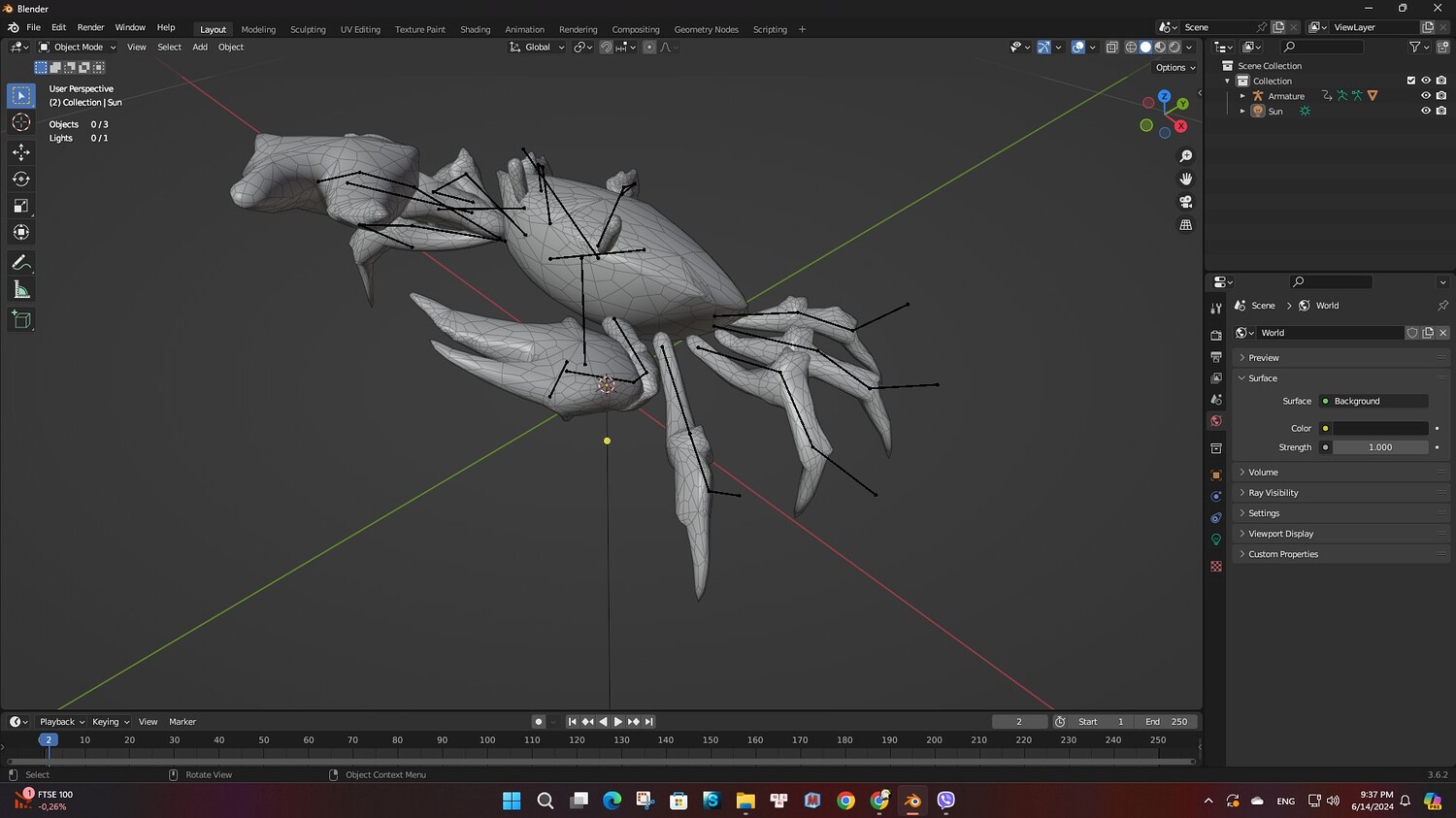
Task: Open the Render menu
Action: [x=90, y=27]
